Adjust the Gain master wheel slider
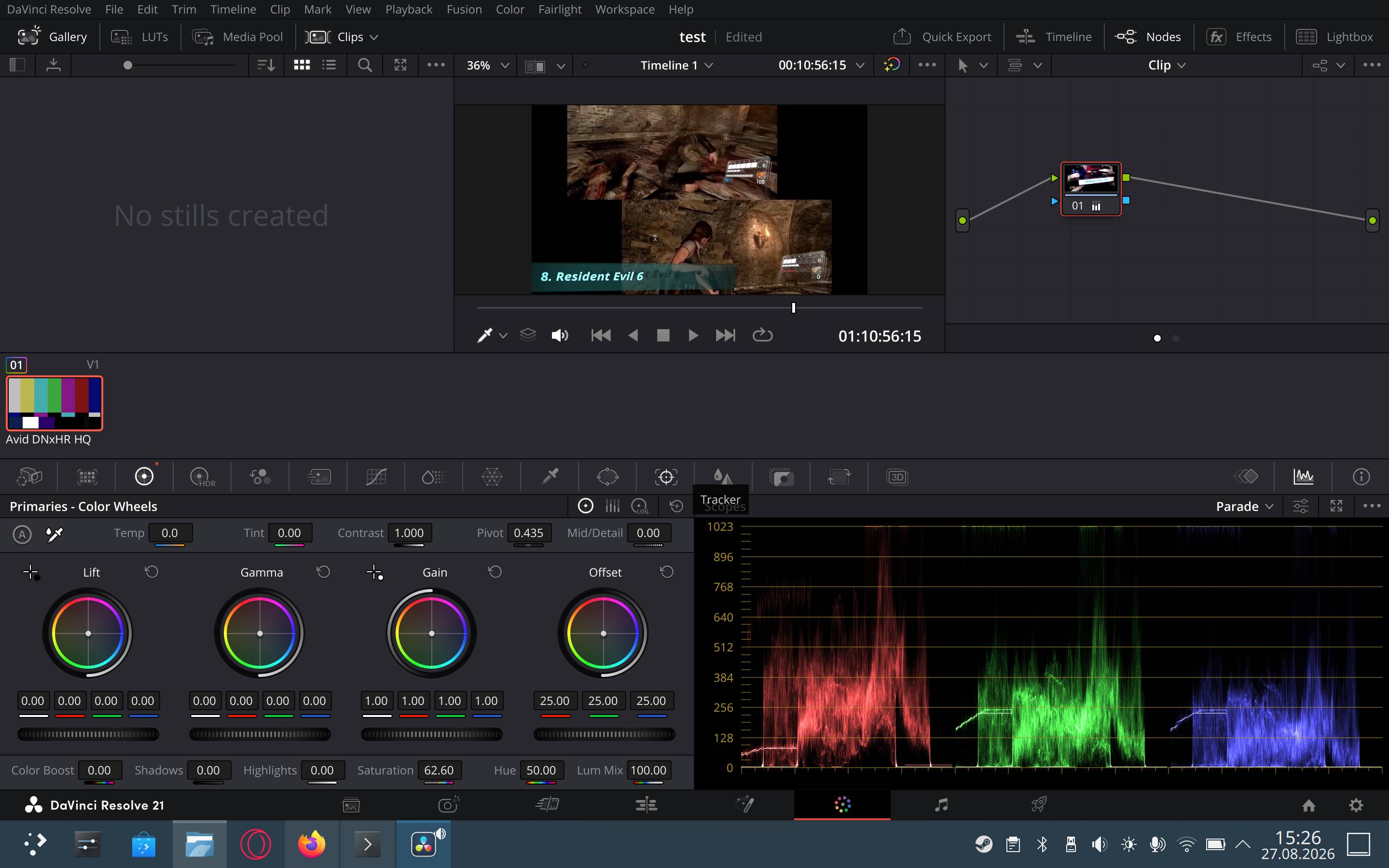The width and height of the screenshot is (1389, 868). pyautogui.click(x=432, y=734)
